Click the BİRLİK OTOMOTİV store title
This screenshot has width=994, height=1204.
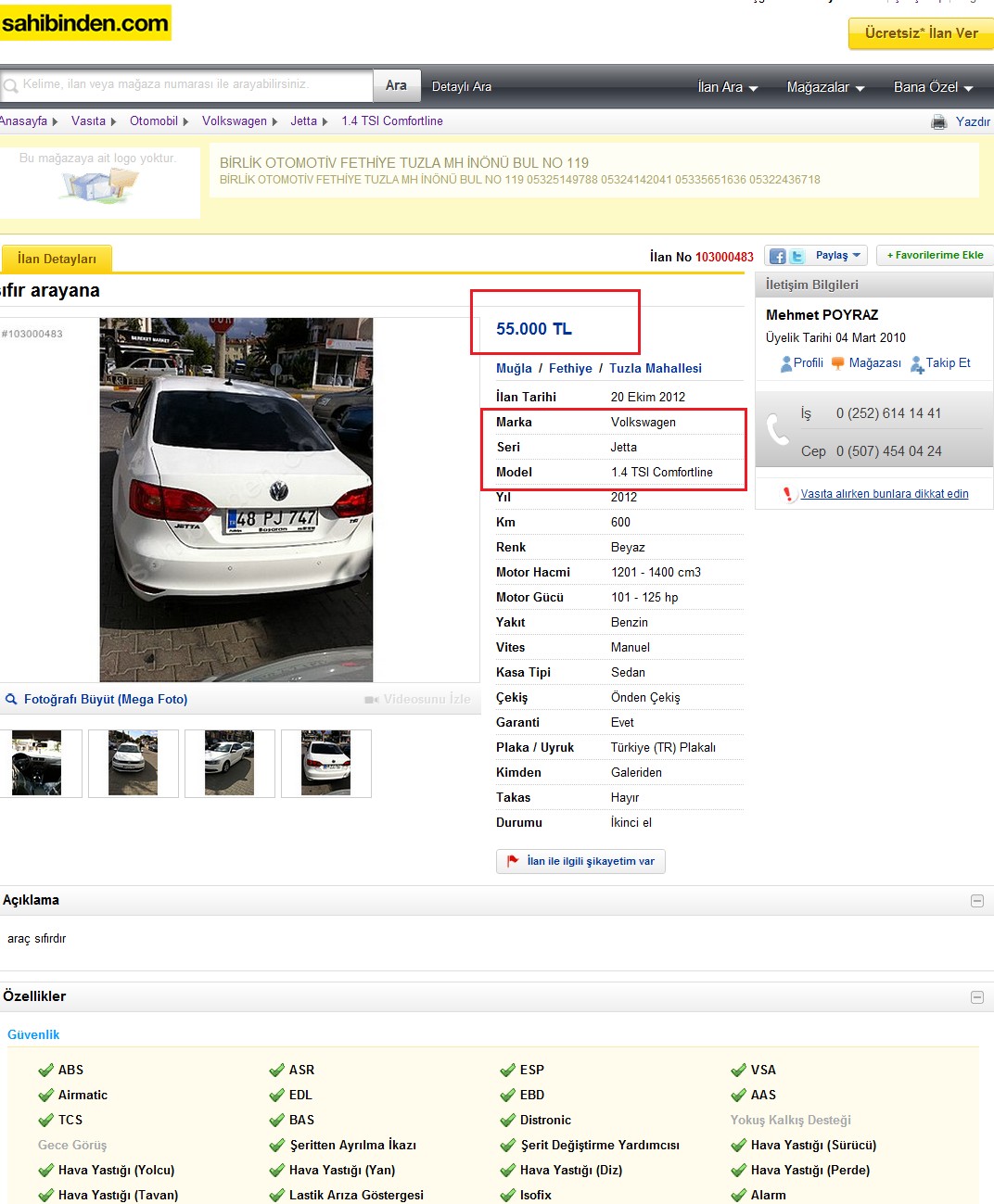click(404, 163)
